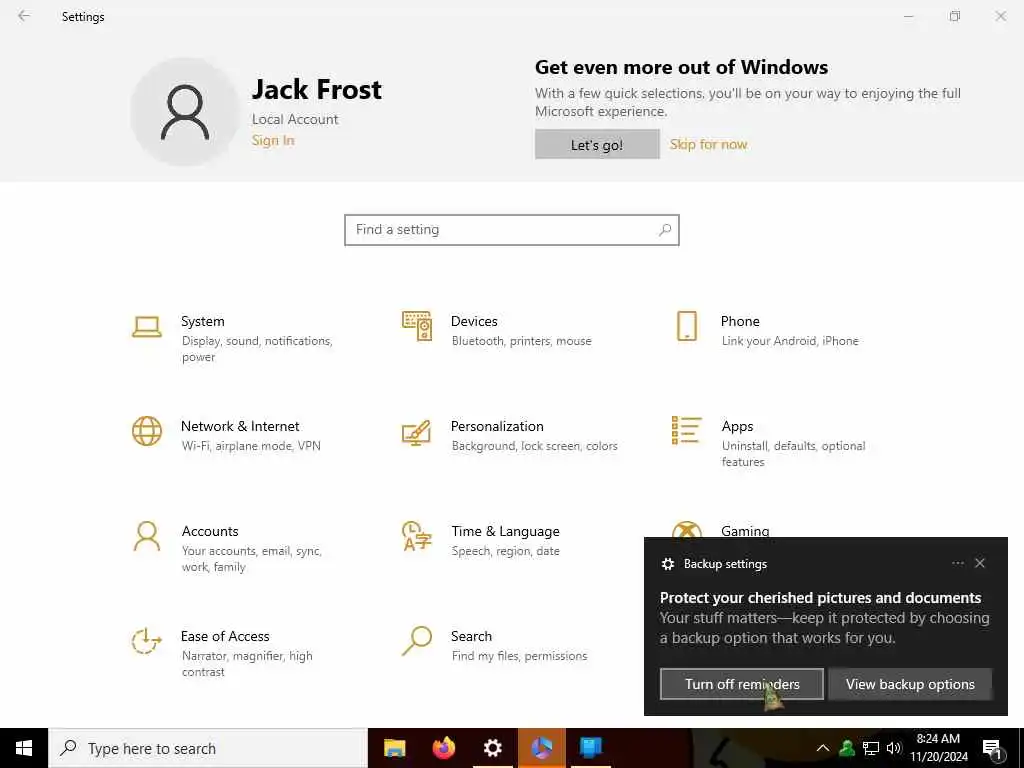Open the Action Center notifications icon
Screen dimensions: 1024x768
pos(992,749)
